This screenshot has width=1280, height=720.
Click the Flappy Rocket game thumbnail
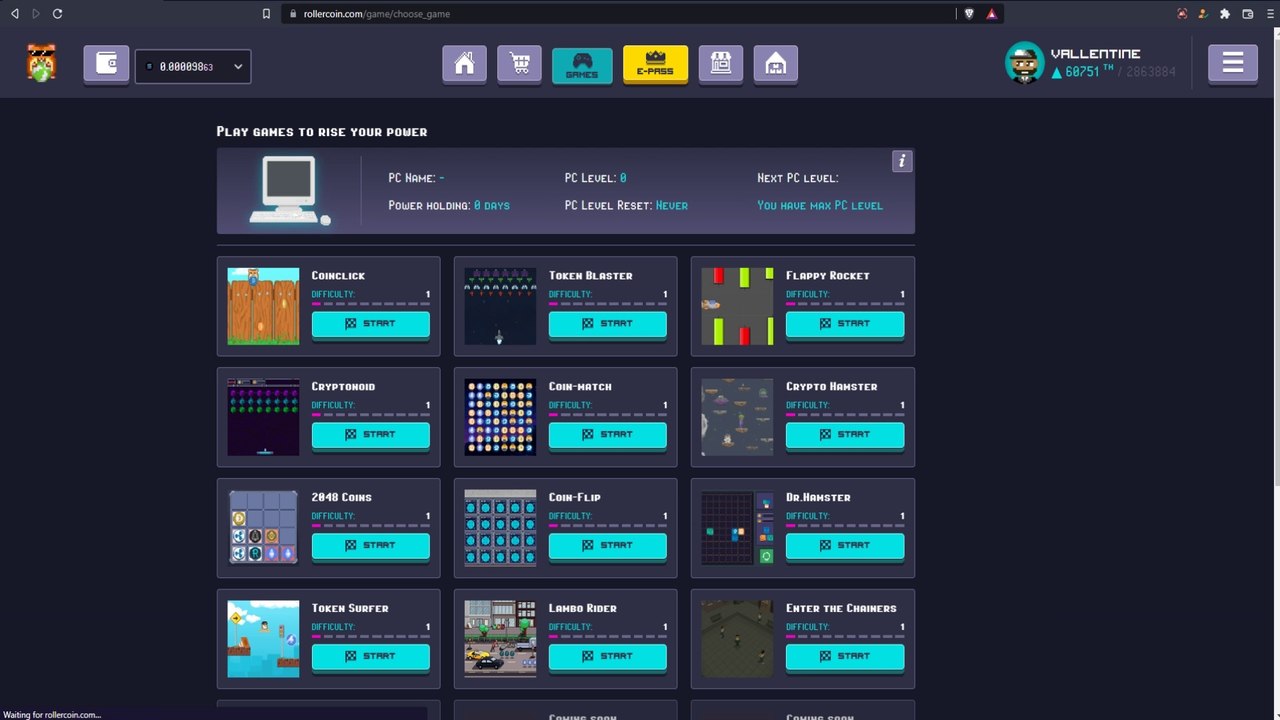737,306
